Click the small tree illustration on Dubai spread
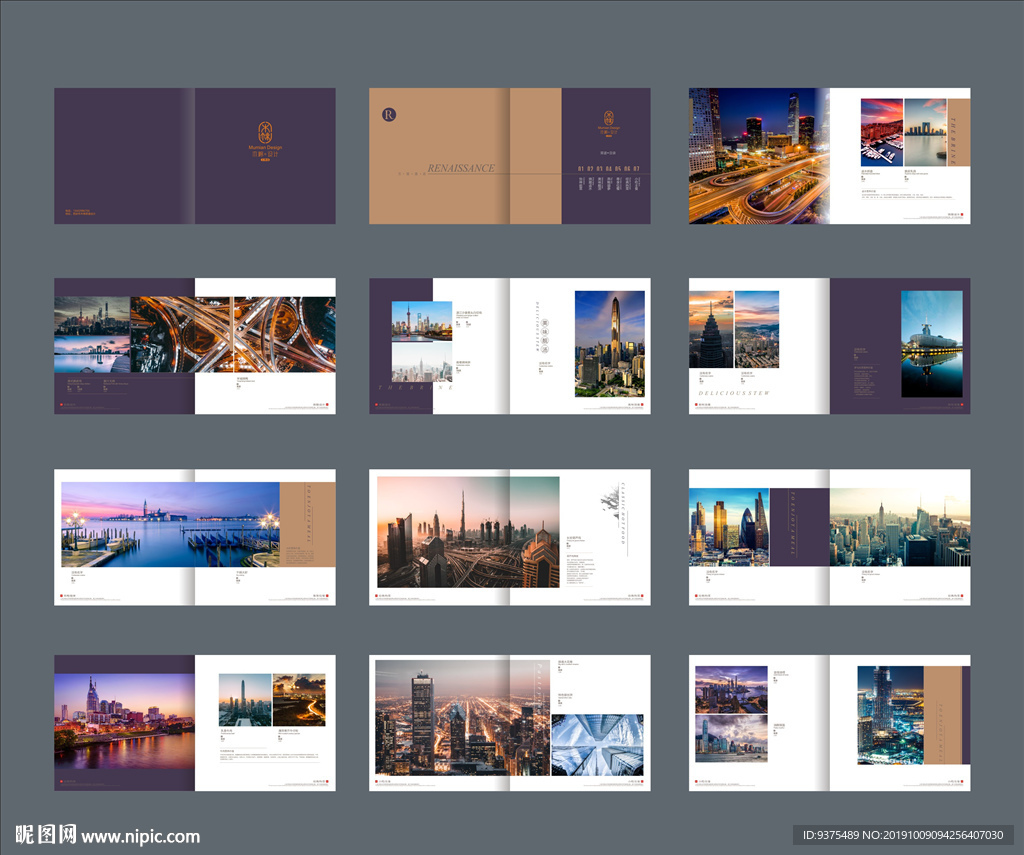1024x855 pixels. tap(611, 502)
